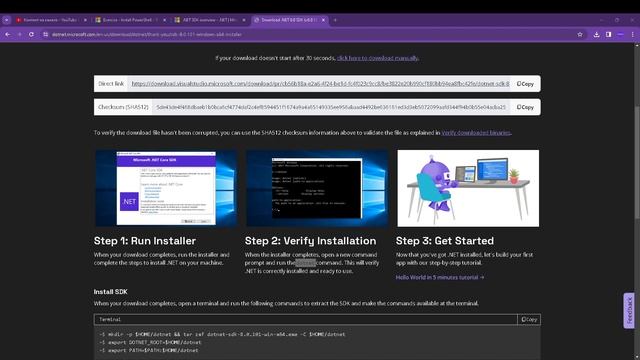This screenshot has width=640, height=360.
Task: Close the .NET SDK overview tab
Action: click(x=244, y=20)
